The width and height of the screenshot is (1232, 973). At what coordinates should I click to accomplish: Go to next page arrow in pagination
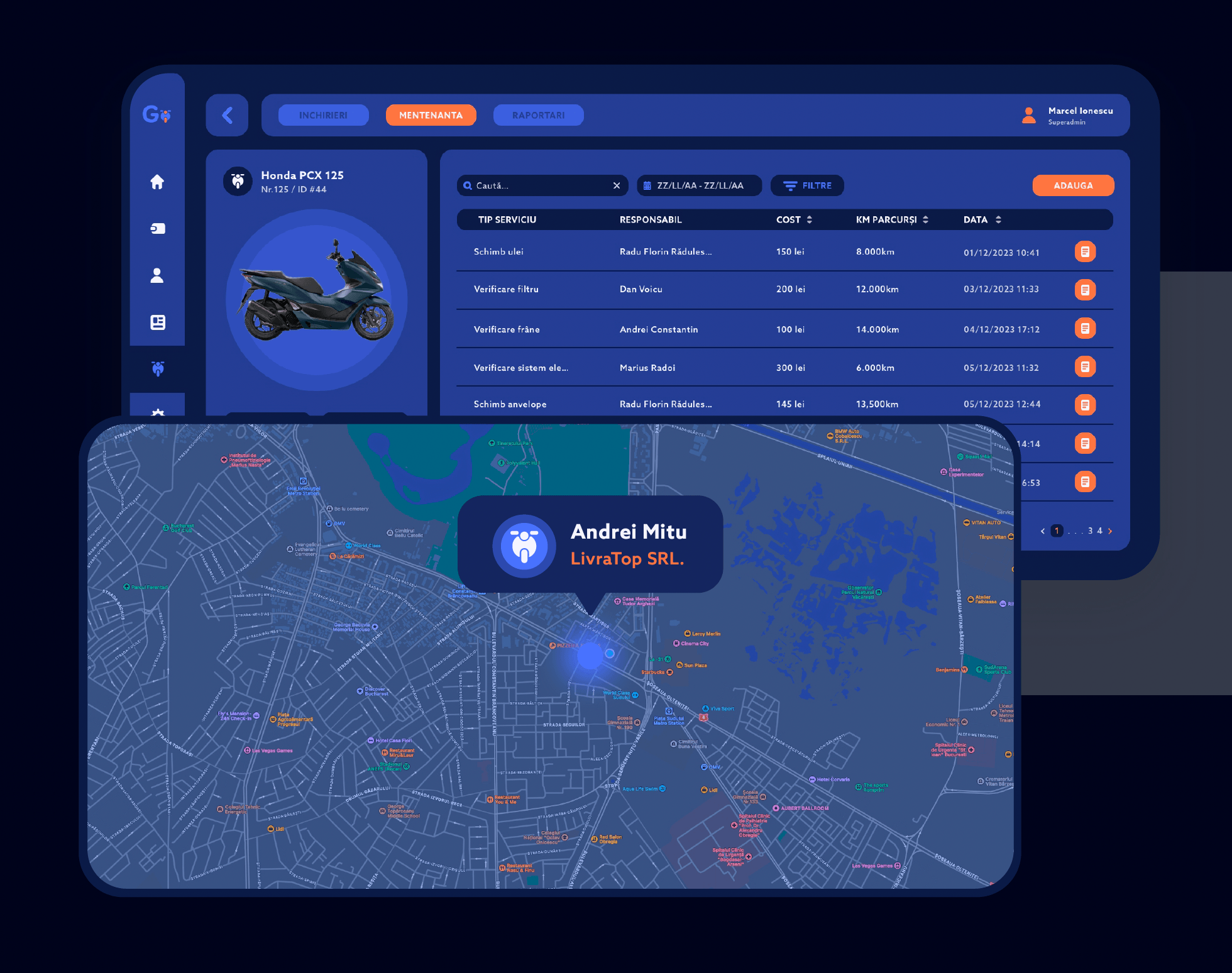pos(1110,531)
